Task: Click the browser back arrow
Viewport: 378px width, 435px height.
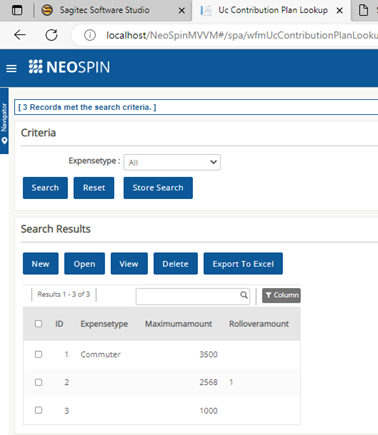Action: (x=20, y=35)
